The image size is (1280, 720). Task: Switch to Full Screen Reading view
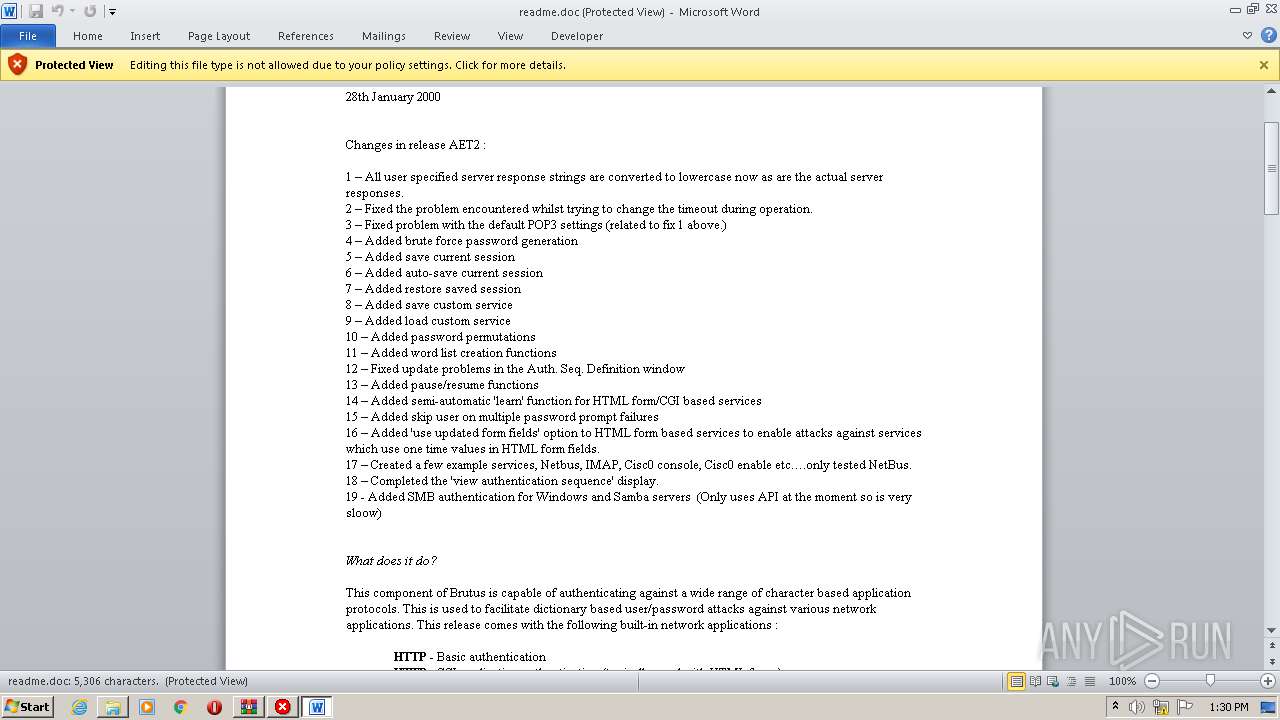pos(1035,681)
